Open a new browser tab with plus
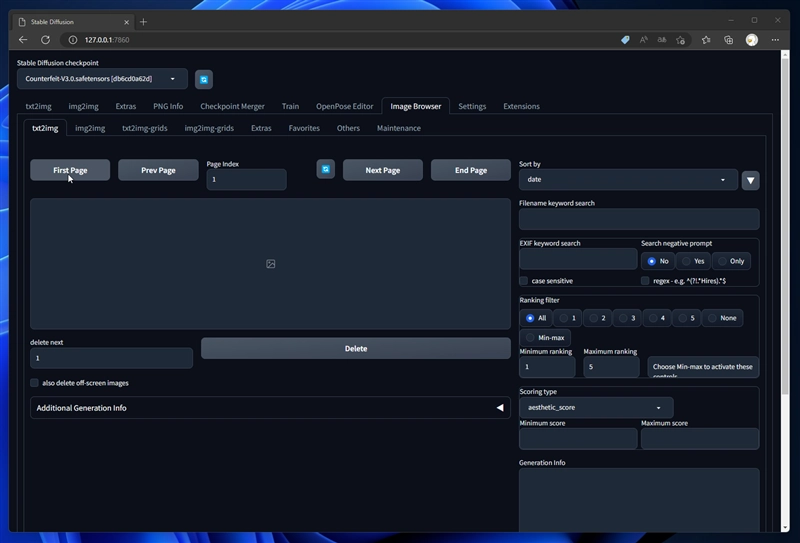 [143, 22]
